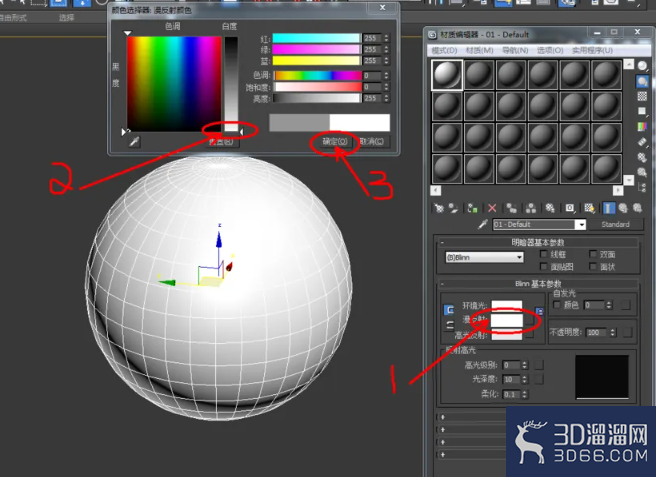Select the 选择 ribbon tab
The image size is (656, 477).
(66, 18)
